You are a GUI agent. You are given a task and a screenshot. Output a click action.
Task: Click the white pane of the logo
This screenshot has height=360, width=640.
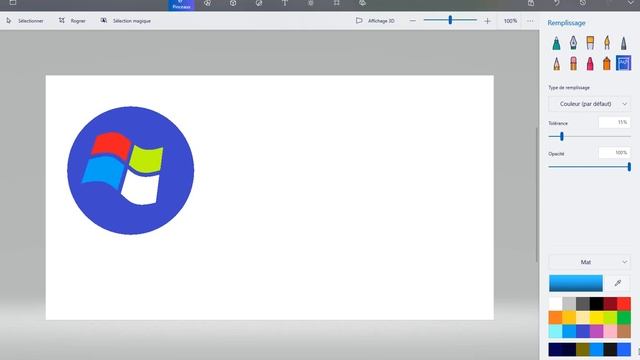click(x=141, y=188)
